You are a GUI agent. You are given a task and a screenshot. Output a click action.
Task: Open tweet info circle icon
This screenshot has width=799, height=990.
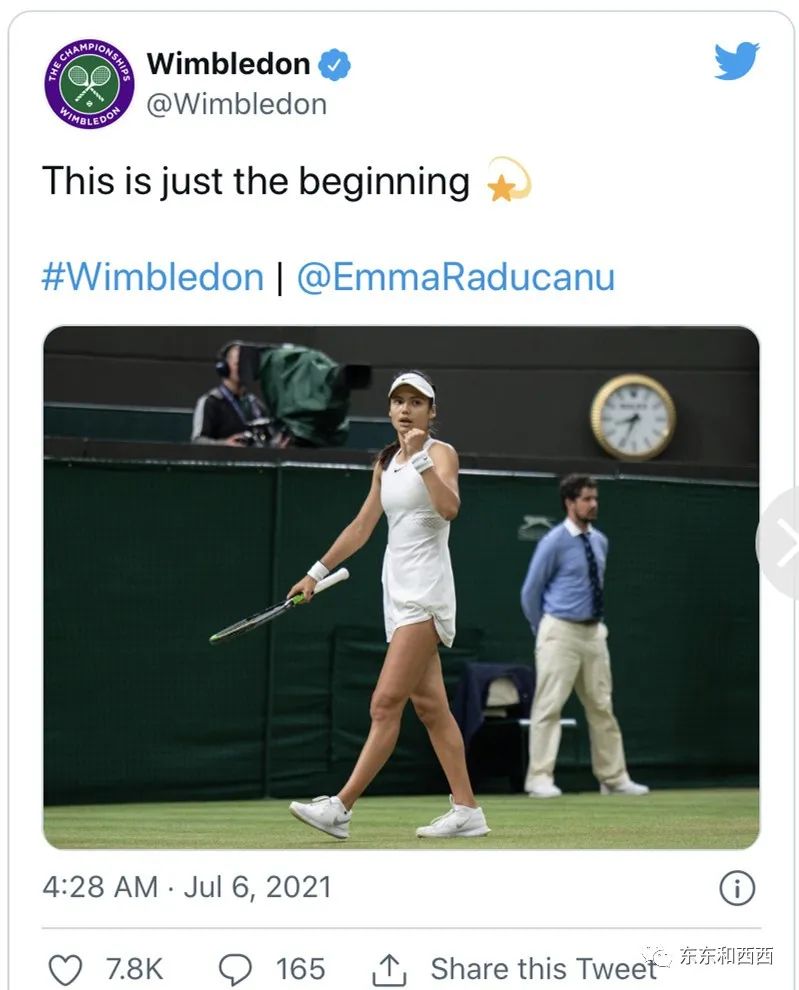(737, 888)
